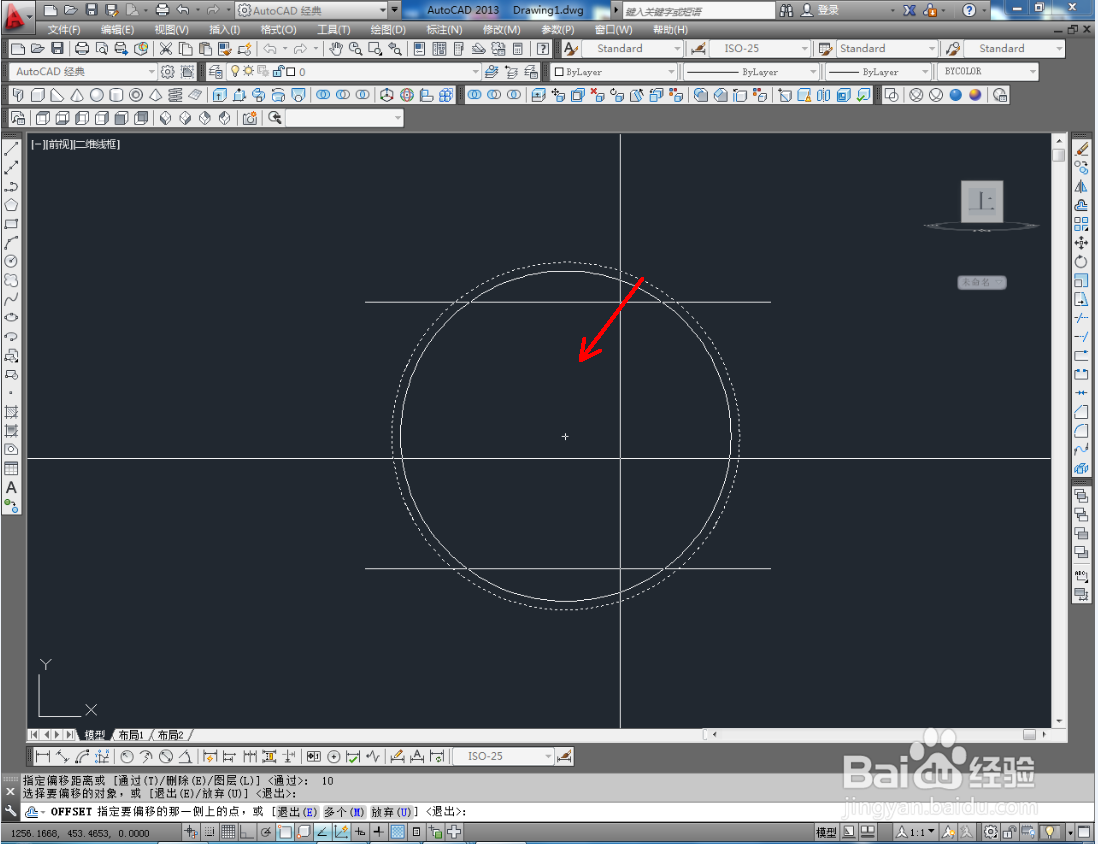This screenshot has height=844, width=1098.
Task: Click the 模型 button in status bar
Action: 826,832
